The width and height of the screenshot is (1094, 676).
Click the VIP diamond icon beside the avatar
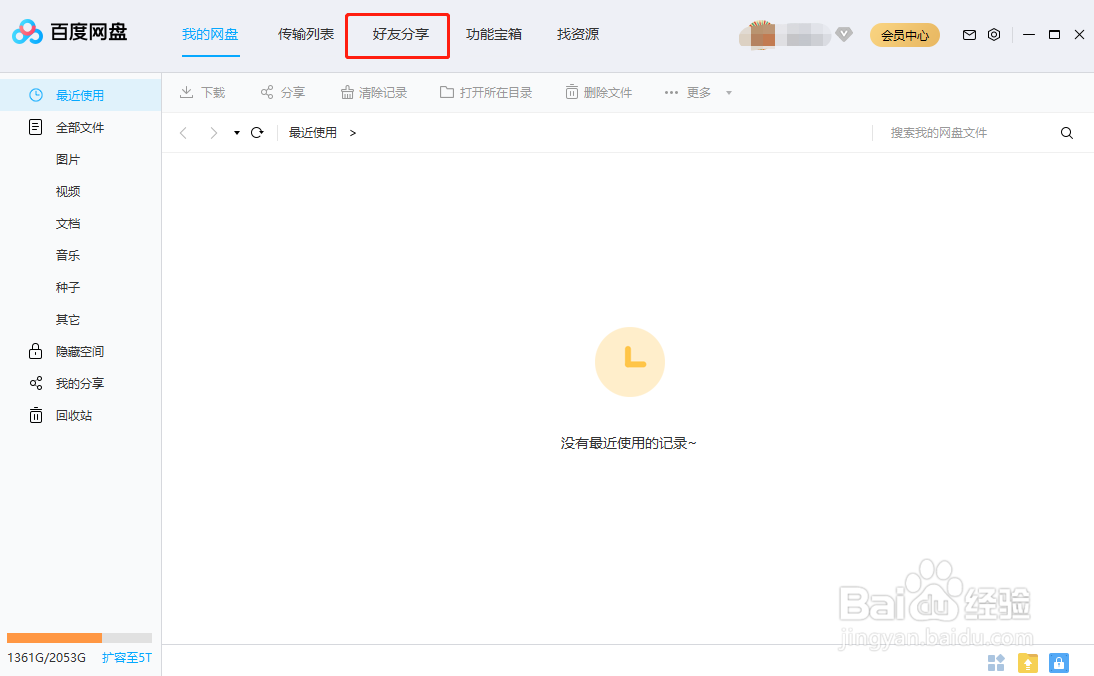(x=844, y=34)
